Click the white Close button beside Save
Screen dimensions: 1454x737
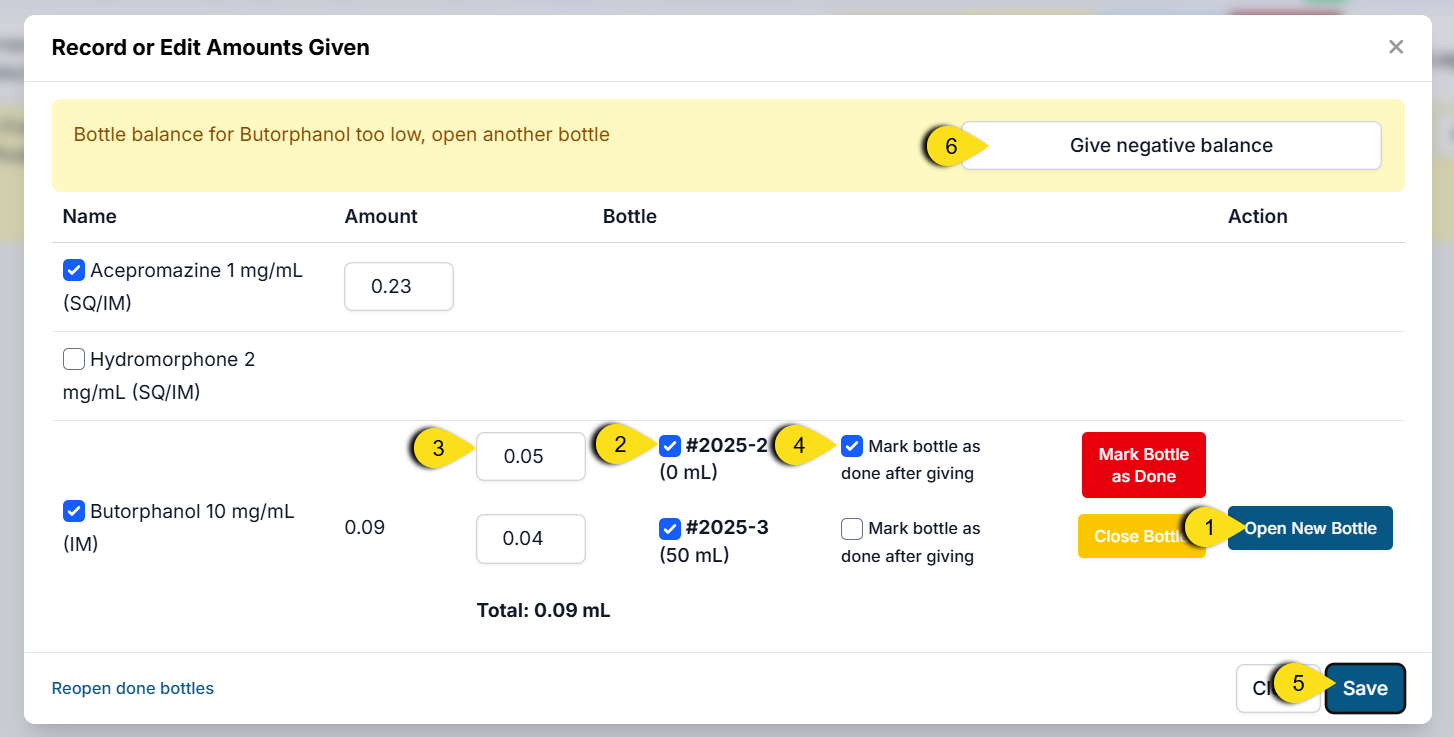click(x=1256, y=688)
